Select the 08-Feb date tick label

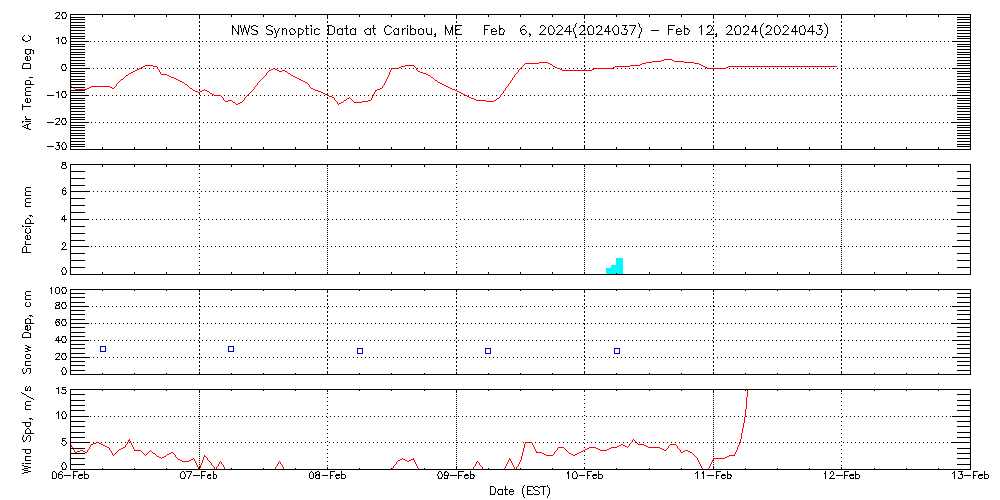click(328, 477)
